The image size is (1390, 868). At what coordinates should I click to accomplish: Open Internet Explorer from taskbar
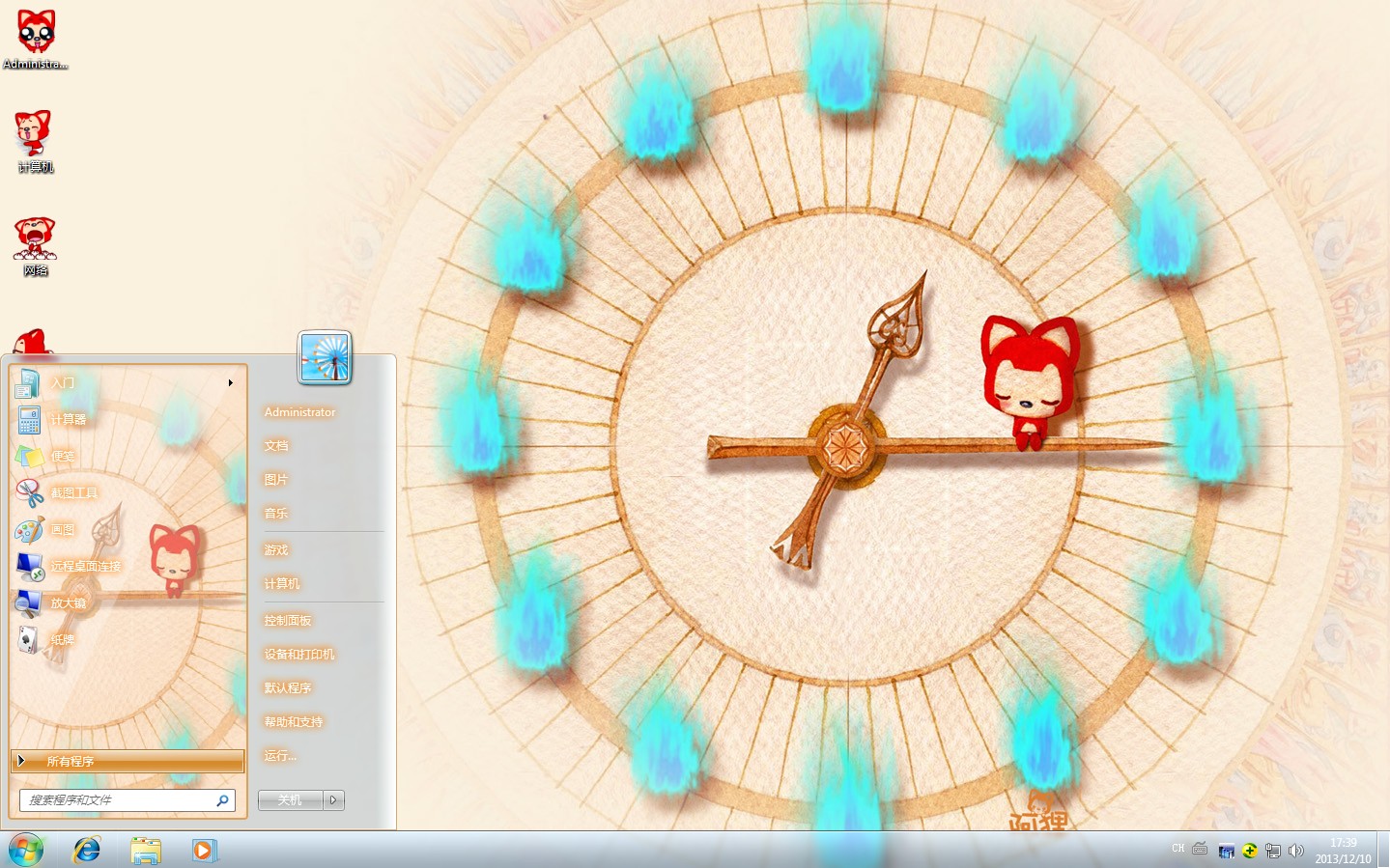coord(87,851)
